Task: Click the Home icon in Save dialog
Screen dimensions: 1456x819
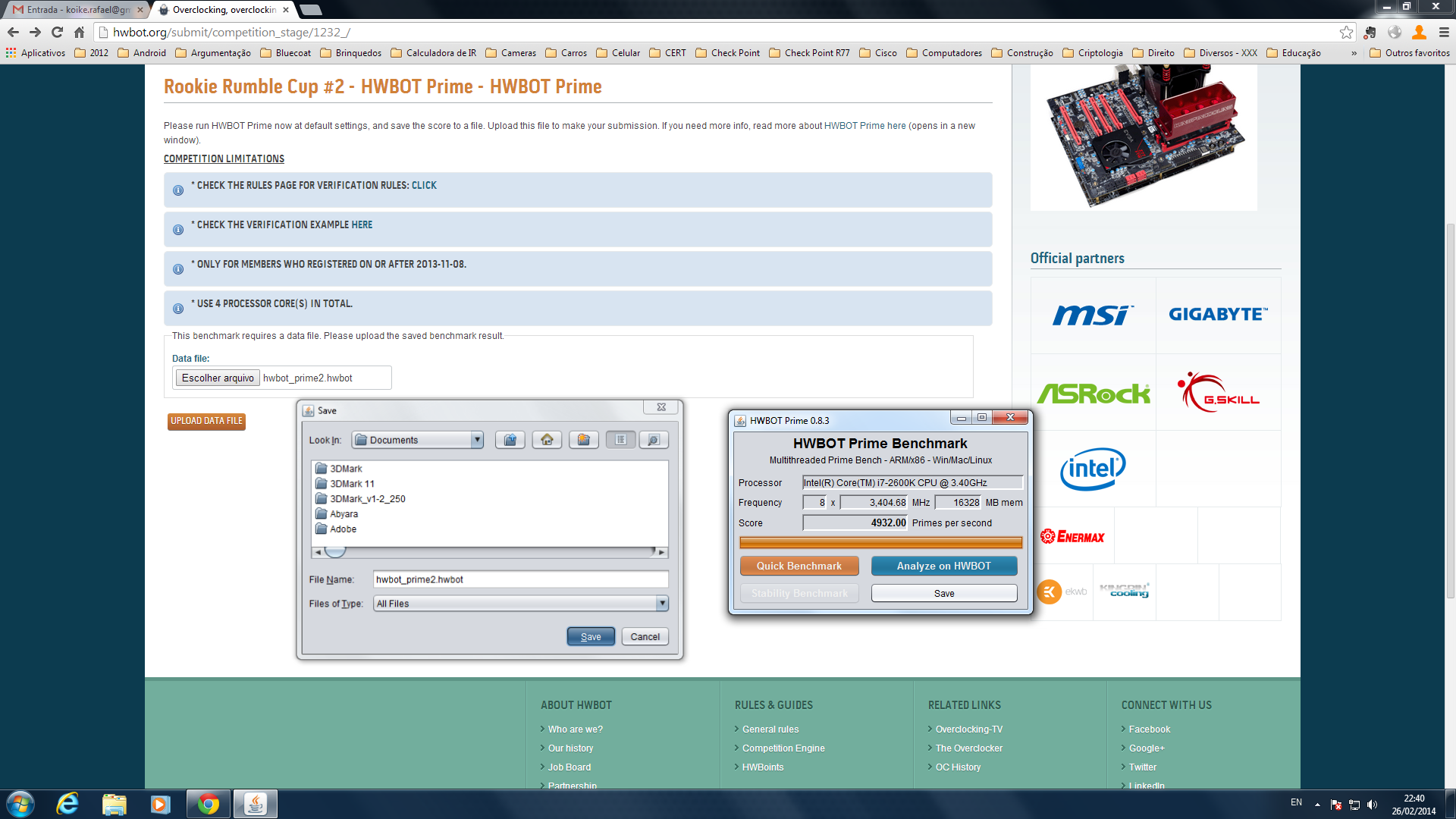Action: point(547,440)
